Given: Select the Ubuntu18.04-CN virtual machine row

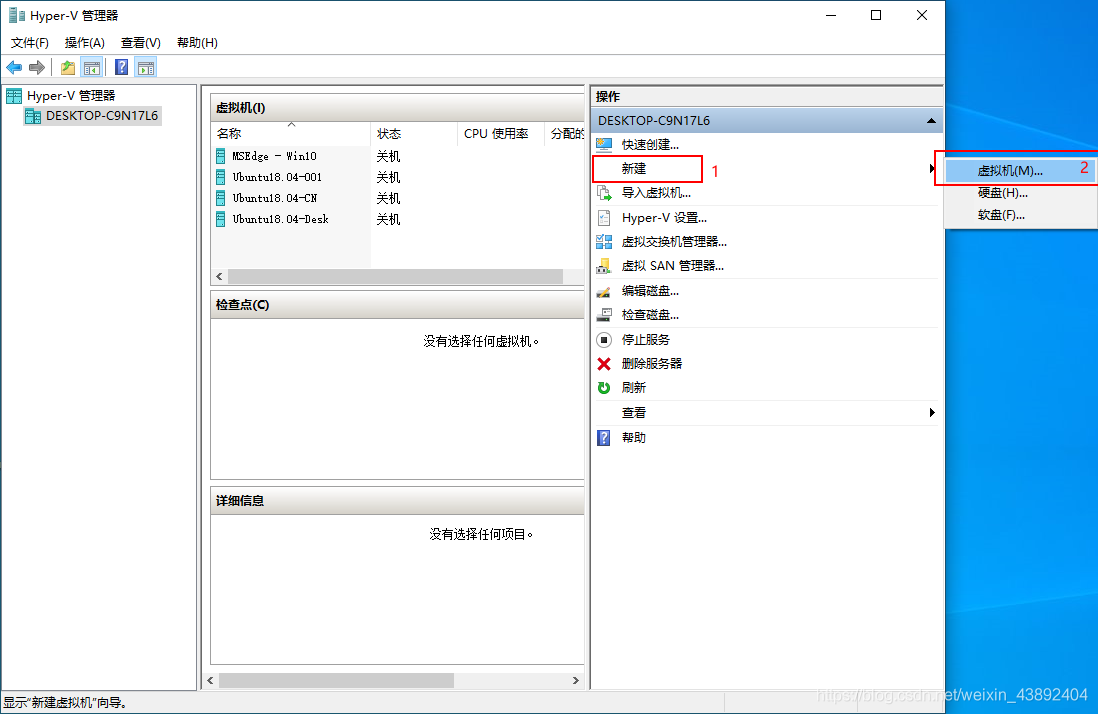Looking at the screenshot, I should [398, 198].
